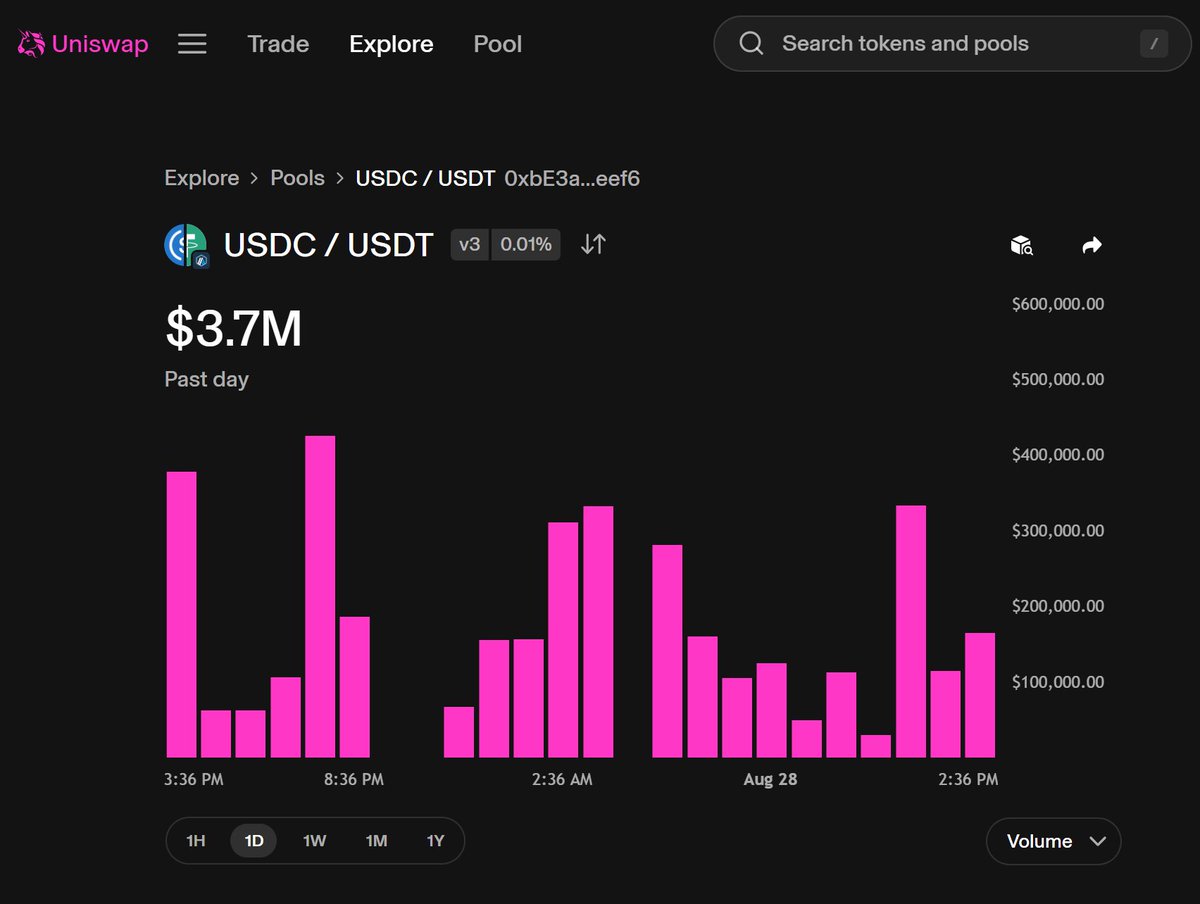Click the last volume bar above 2:36 PM
The image size is (1200, 904).
(x=980, y=695)
